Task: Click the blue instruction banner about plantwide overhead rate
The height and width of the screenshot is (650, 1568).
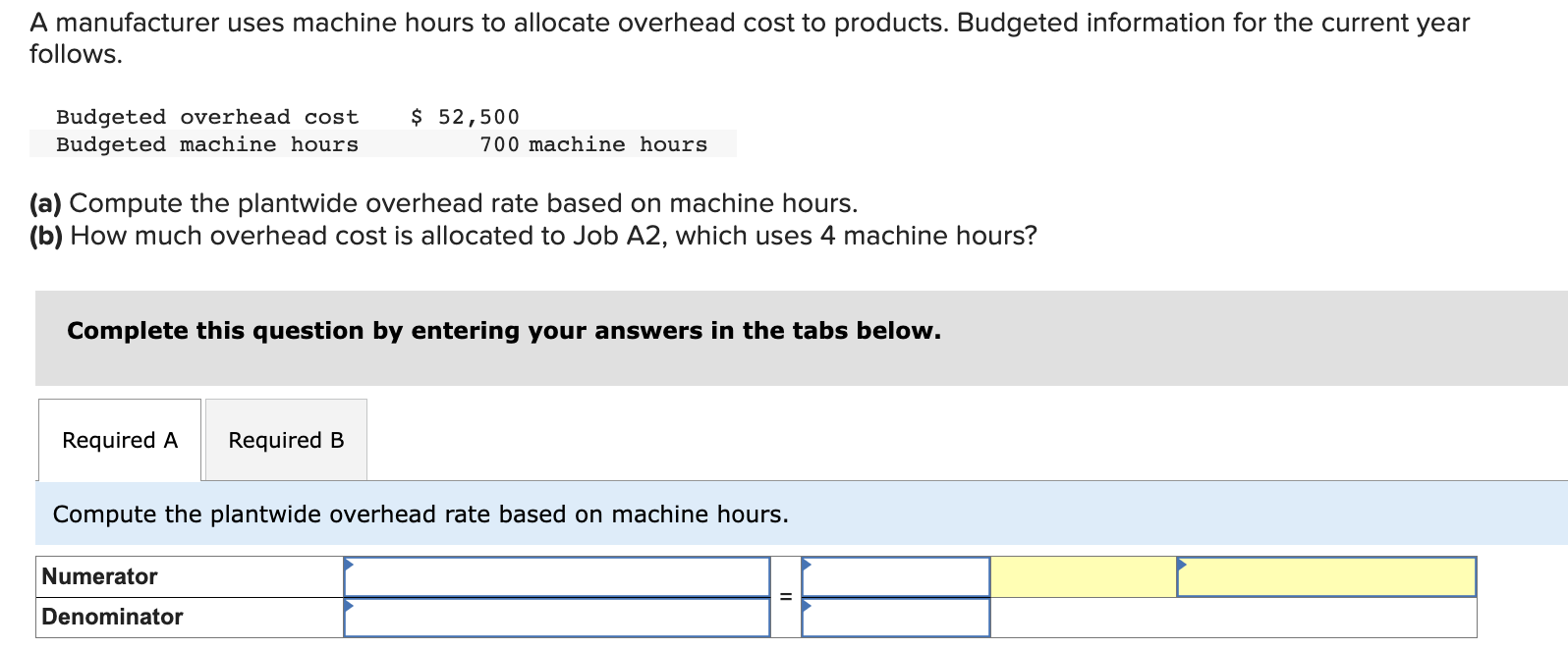Action: [x=422, y=514]
